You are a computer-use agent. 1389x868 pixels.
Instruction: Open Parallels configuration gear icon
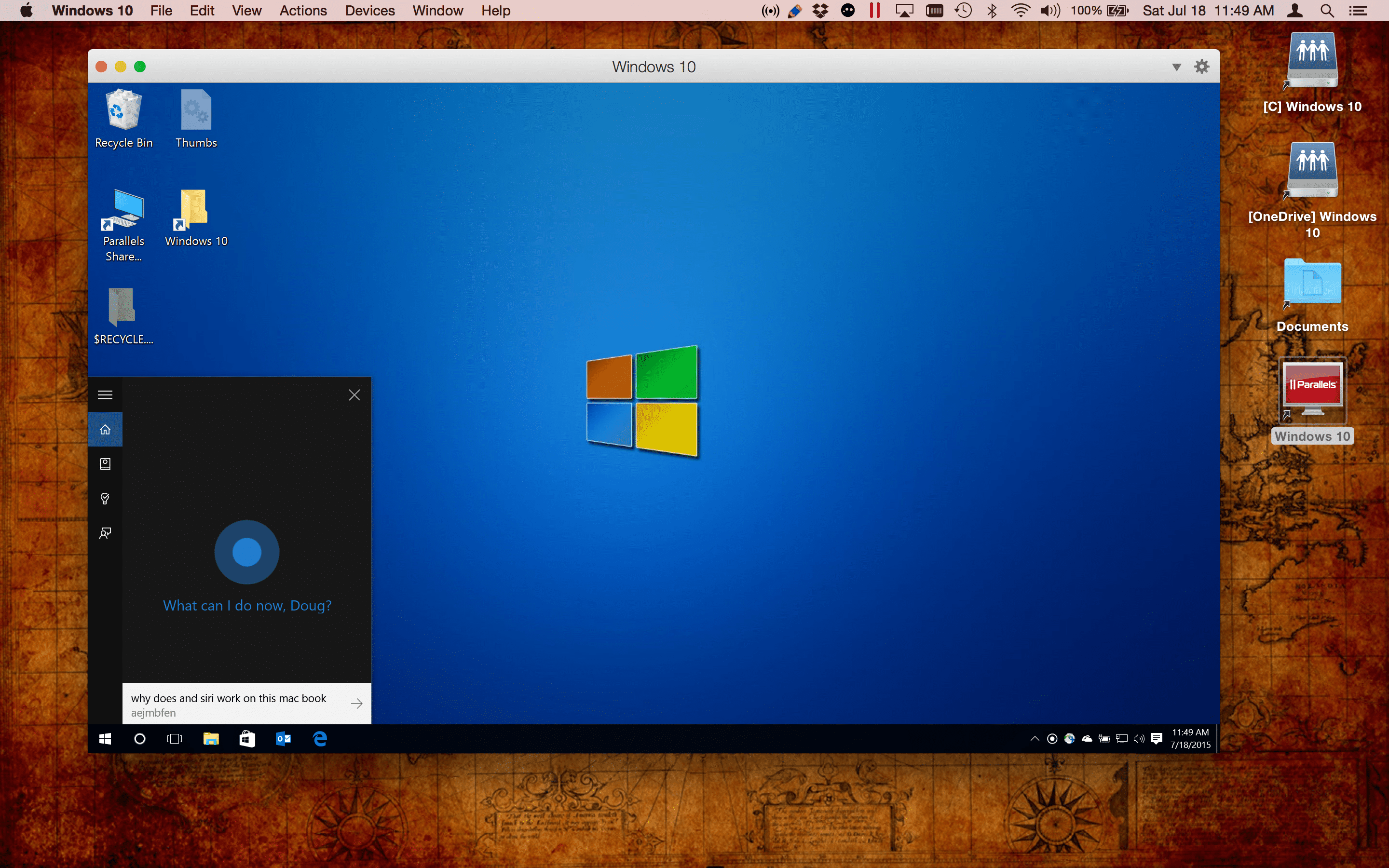click(1202, 67)
